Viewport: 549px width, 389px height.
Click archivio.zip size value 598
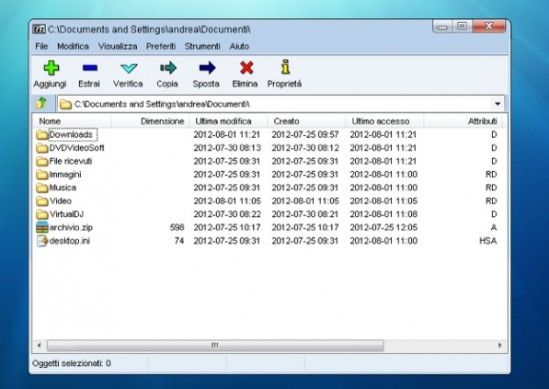(177, 228)
